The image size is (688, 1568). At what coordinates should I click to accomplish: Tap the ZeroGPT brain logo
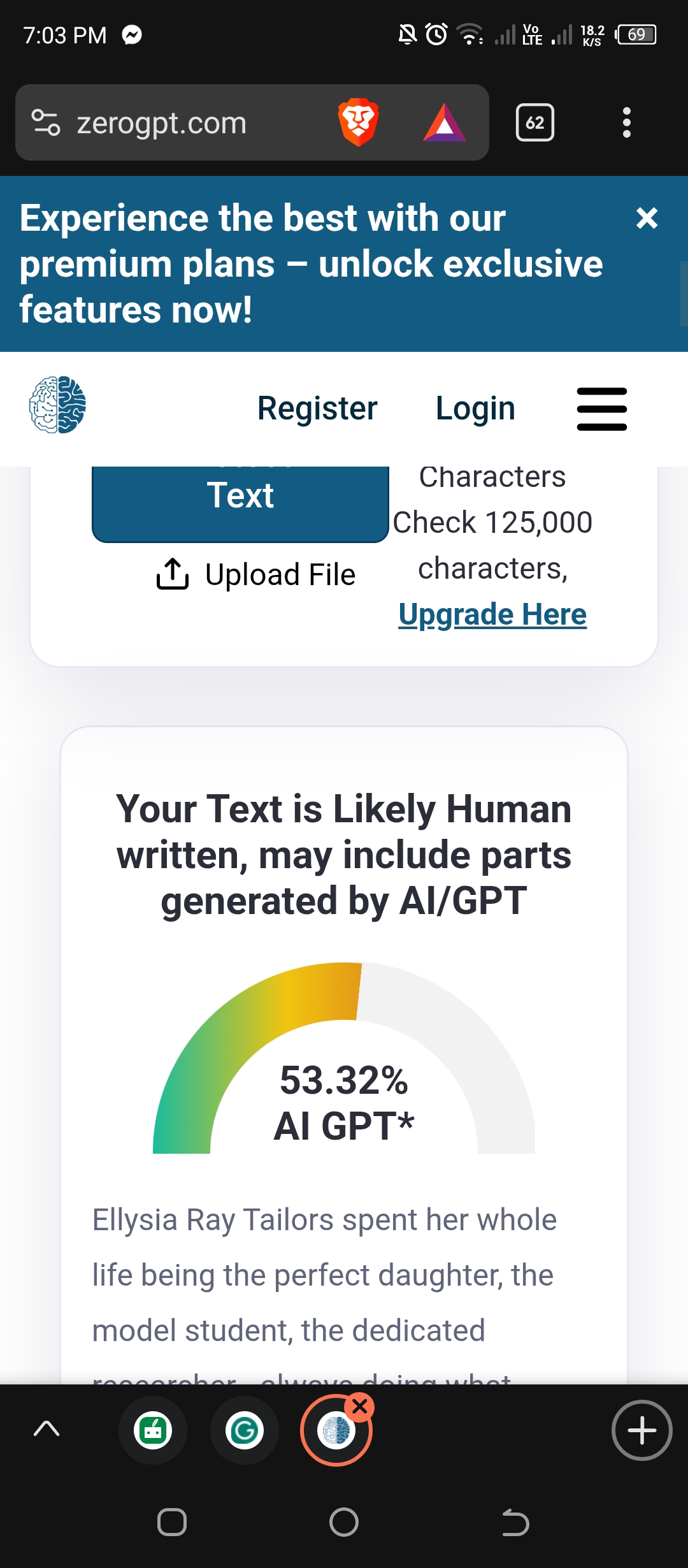(x=57, y=405)
